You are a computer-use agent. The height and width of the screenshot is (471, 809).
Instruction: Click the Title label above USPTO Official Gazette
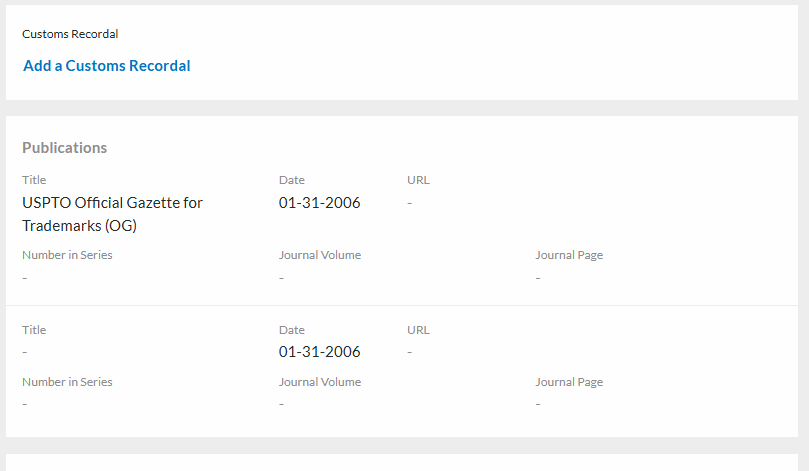[x=34, y=180]
